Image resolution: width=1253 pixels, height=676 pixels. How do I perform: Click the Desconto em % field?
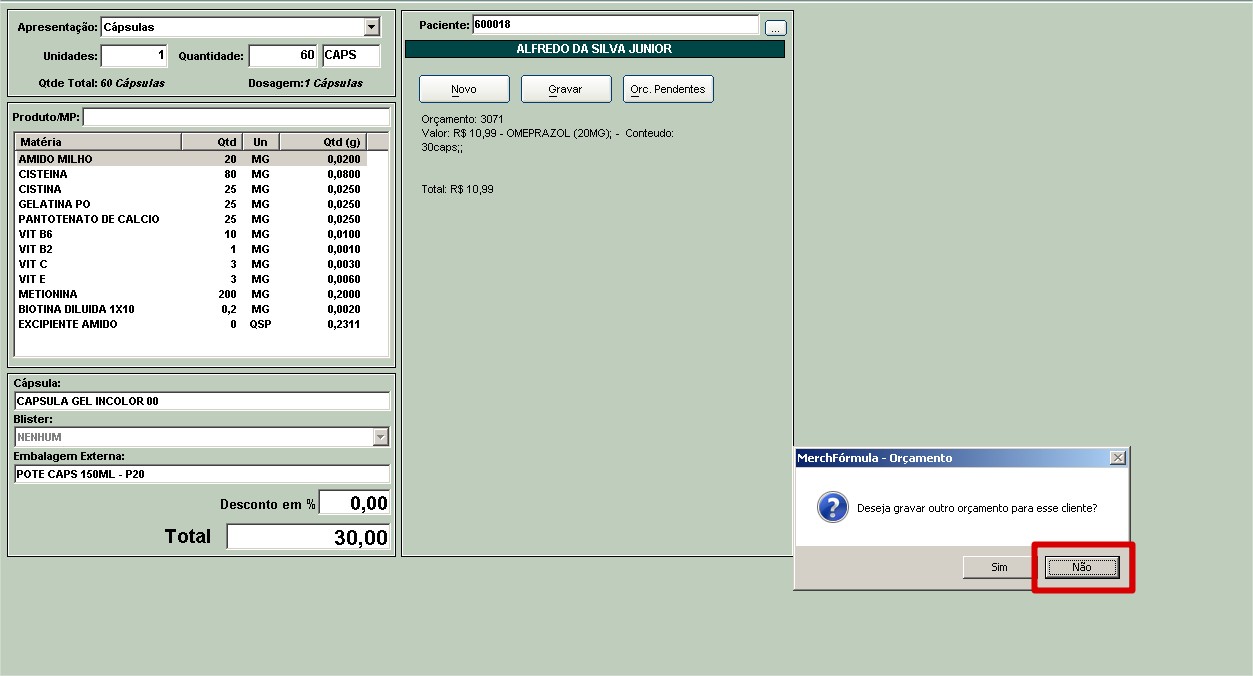(354, 504)
